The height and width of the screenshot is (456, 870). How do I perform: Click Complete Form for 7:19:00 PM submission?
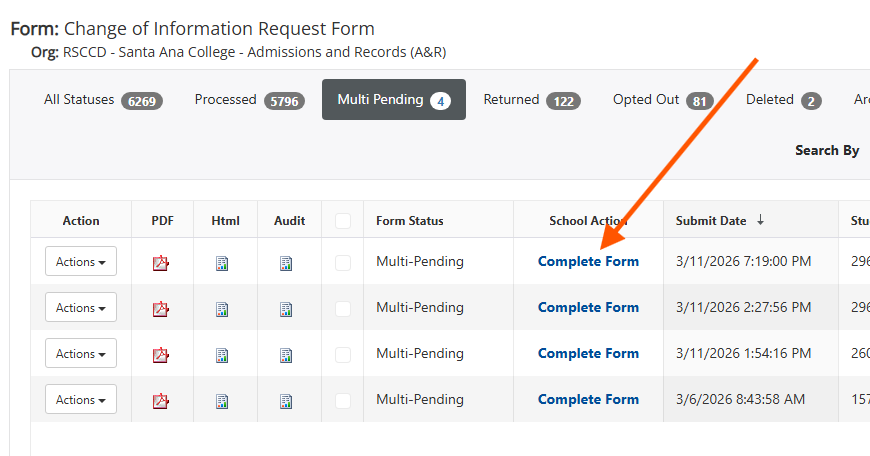click(588, 261)
